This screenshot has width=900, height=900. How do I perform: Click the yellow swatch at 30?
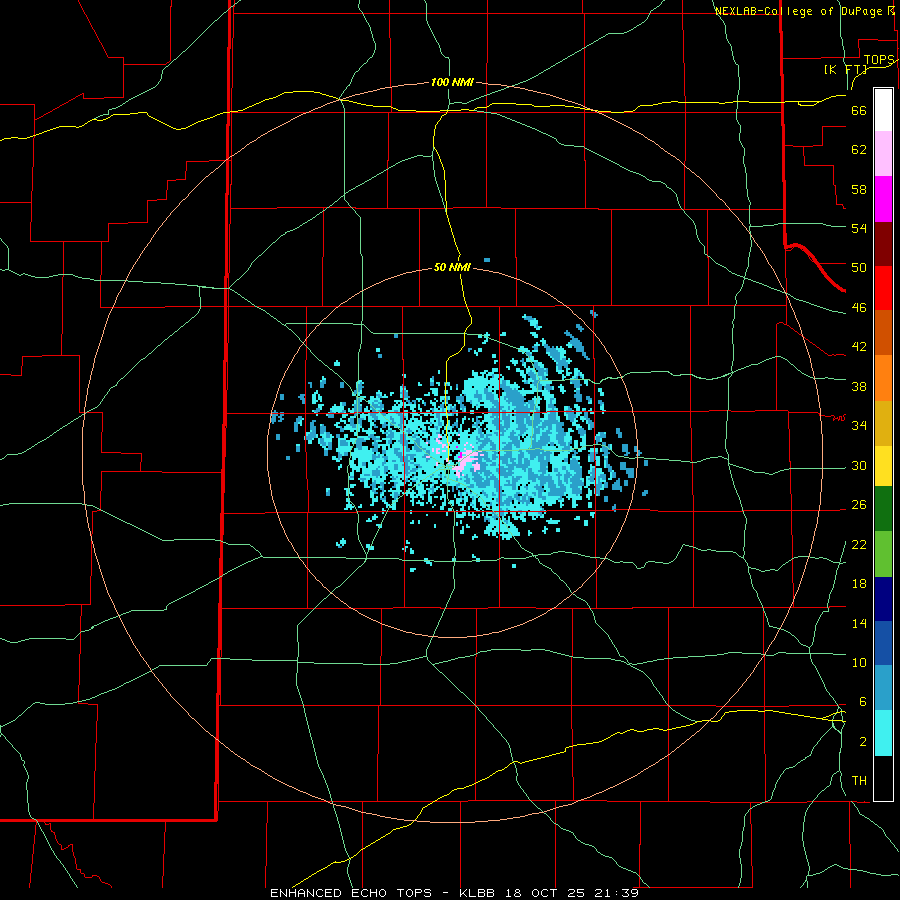pos(883,466)
